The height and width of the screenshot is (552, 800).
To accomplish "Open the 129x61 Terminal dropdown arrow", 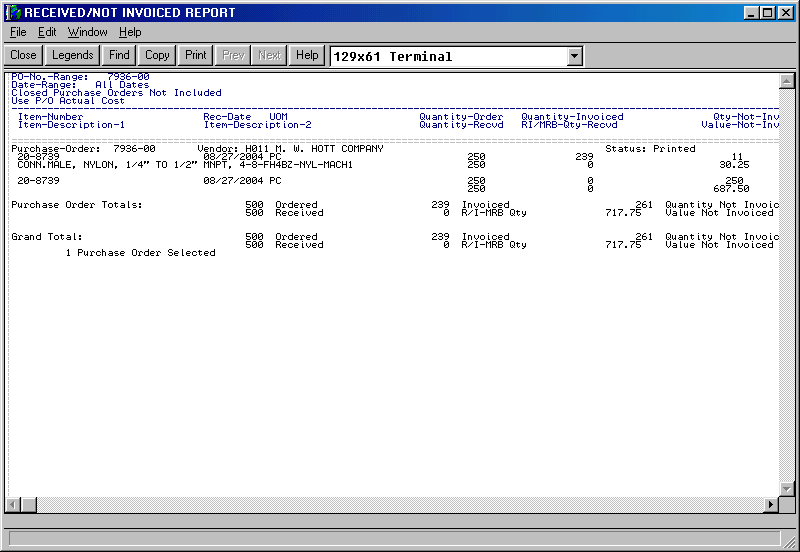I will tap(574, 56).
